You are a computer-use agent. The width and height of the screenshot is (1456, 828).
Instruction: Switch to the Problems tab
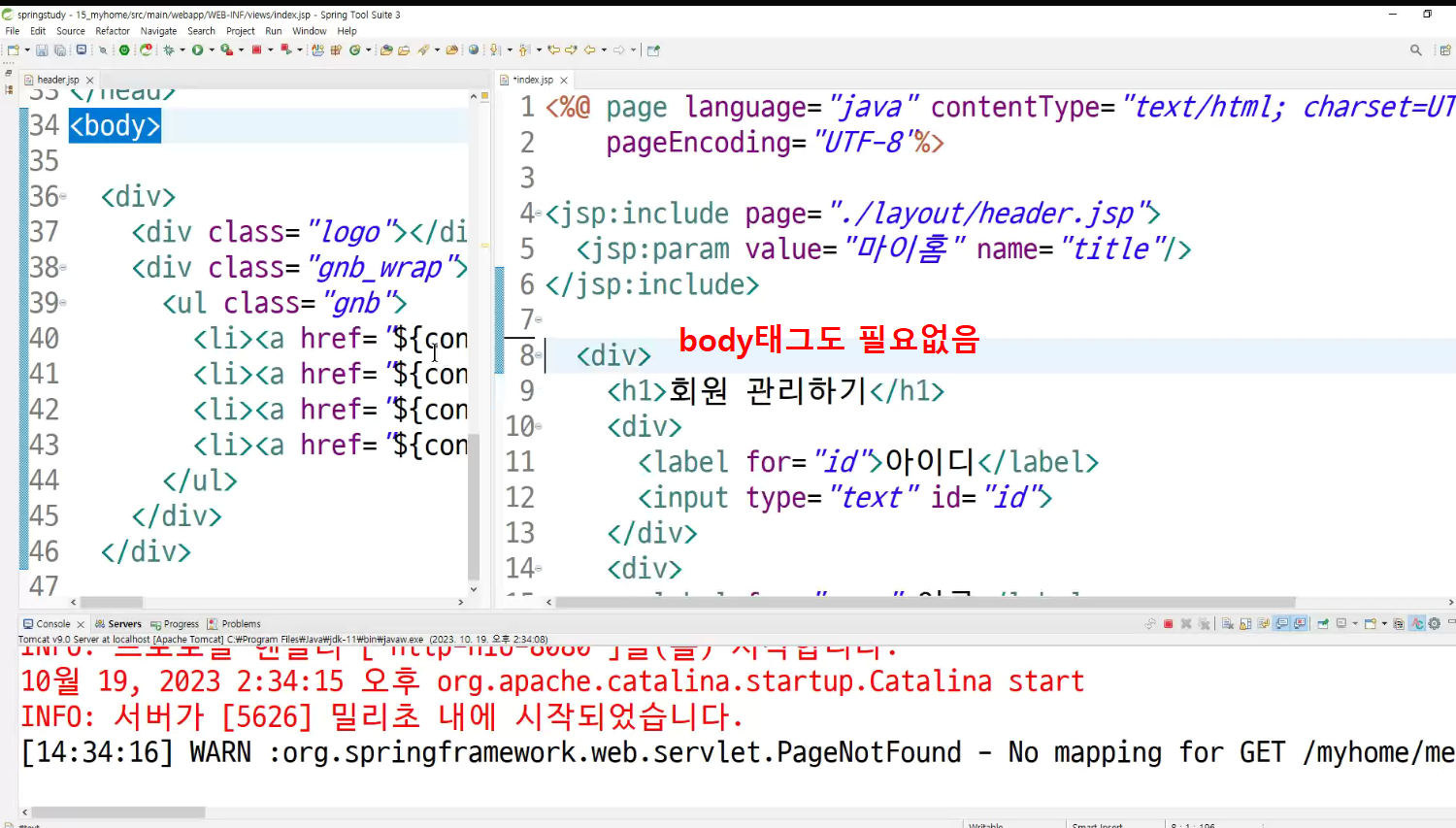234,624
